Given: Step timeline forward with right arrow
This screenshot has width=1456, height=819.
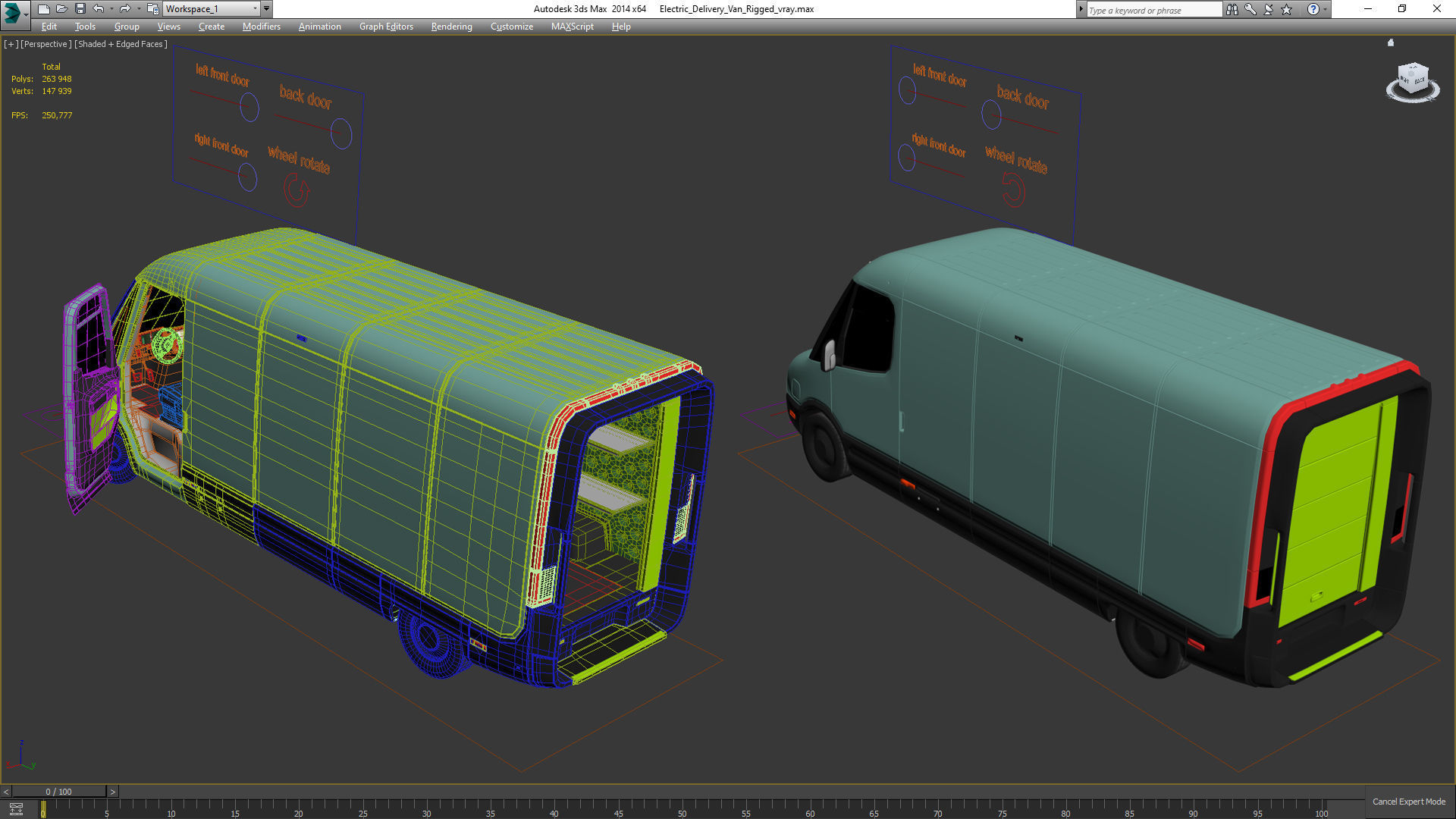Looking at the screenshot, I should pos(113,792).
